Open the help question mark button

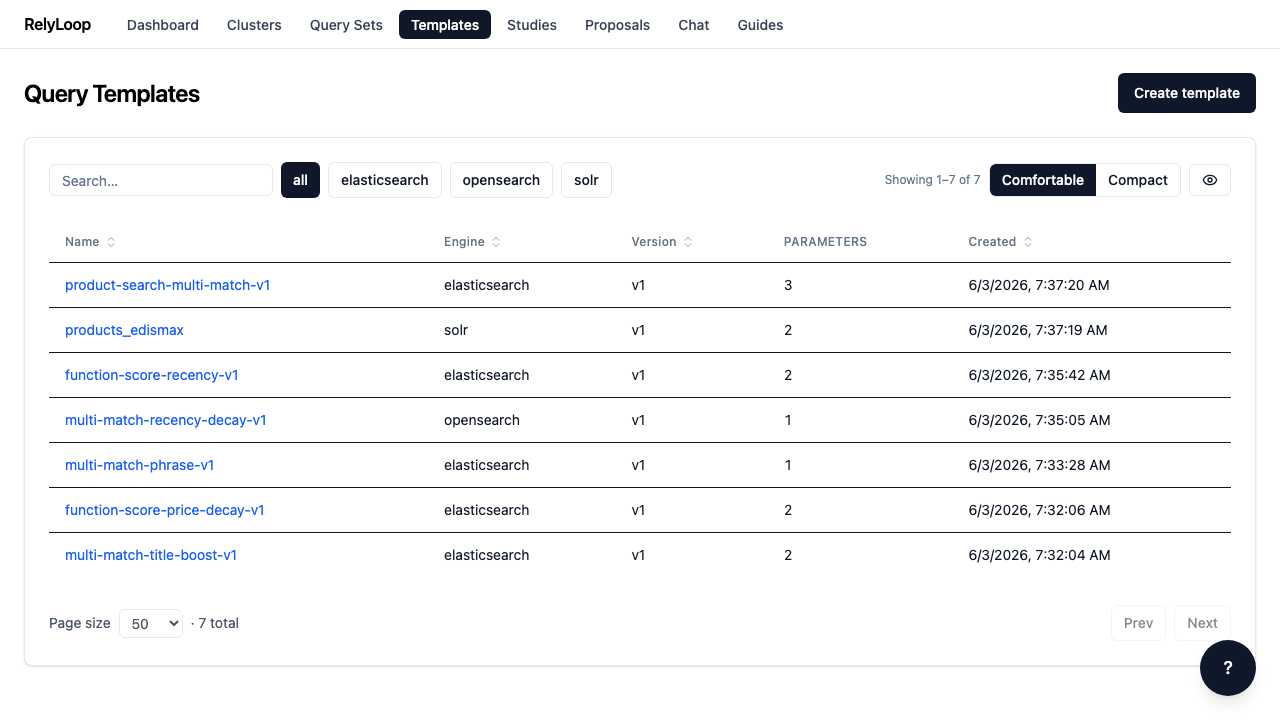(x=1228, y=668)
